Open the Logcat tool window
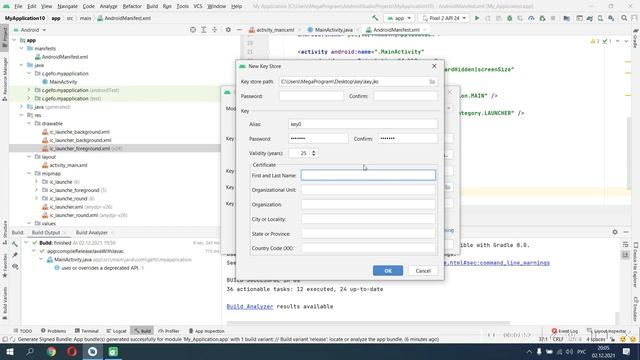Viewport: 640px width, 360px height. (116, 331)
